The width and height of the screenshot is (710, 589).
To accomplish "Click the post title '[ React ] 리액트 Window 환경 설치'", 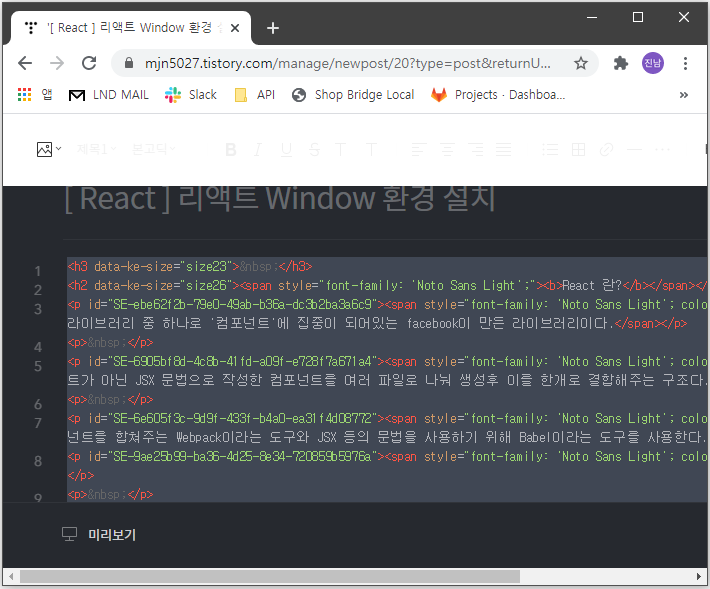I will pyautogui.click(x=280, y=198).
